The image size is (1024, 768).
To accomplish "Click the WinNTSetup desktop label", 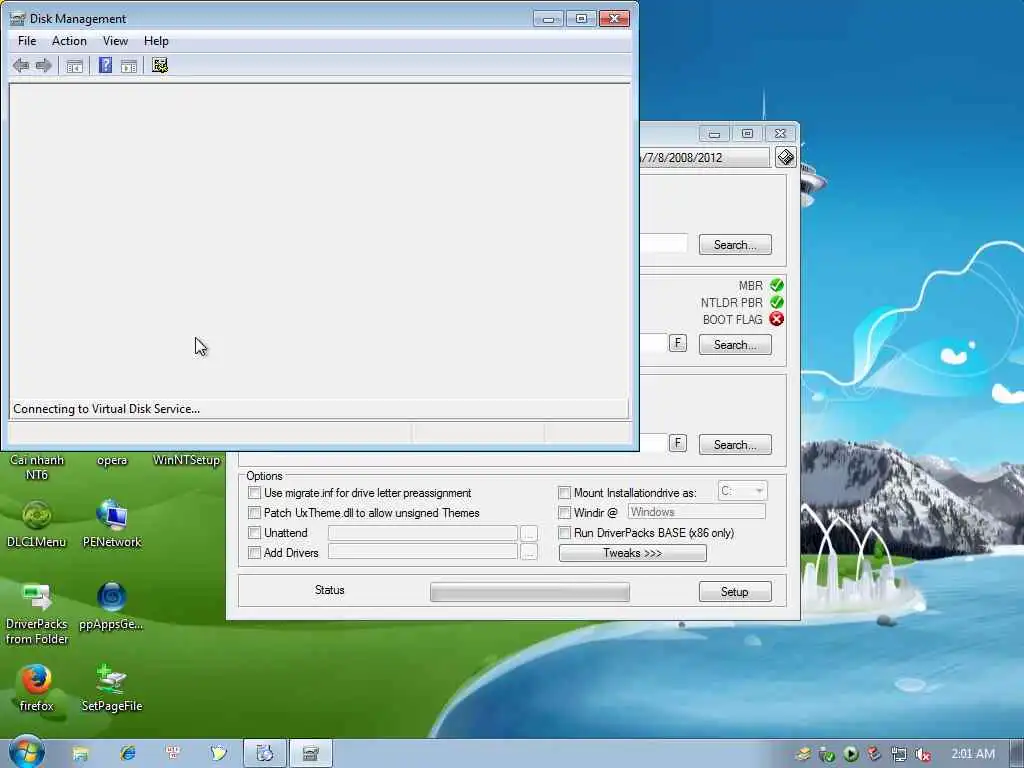I will 186,460.
